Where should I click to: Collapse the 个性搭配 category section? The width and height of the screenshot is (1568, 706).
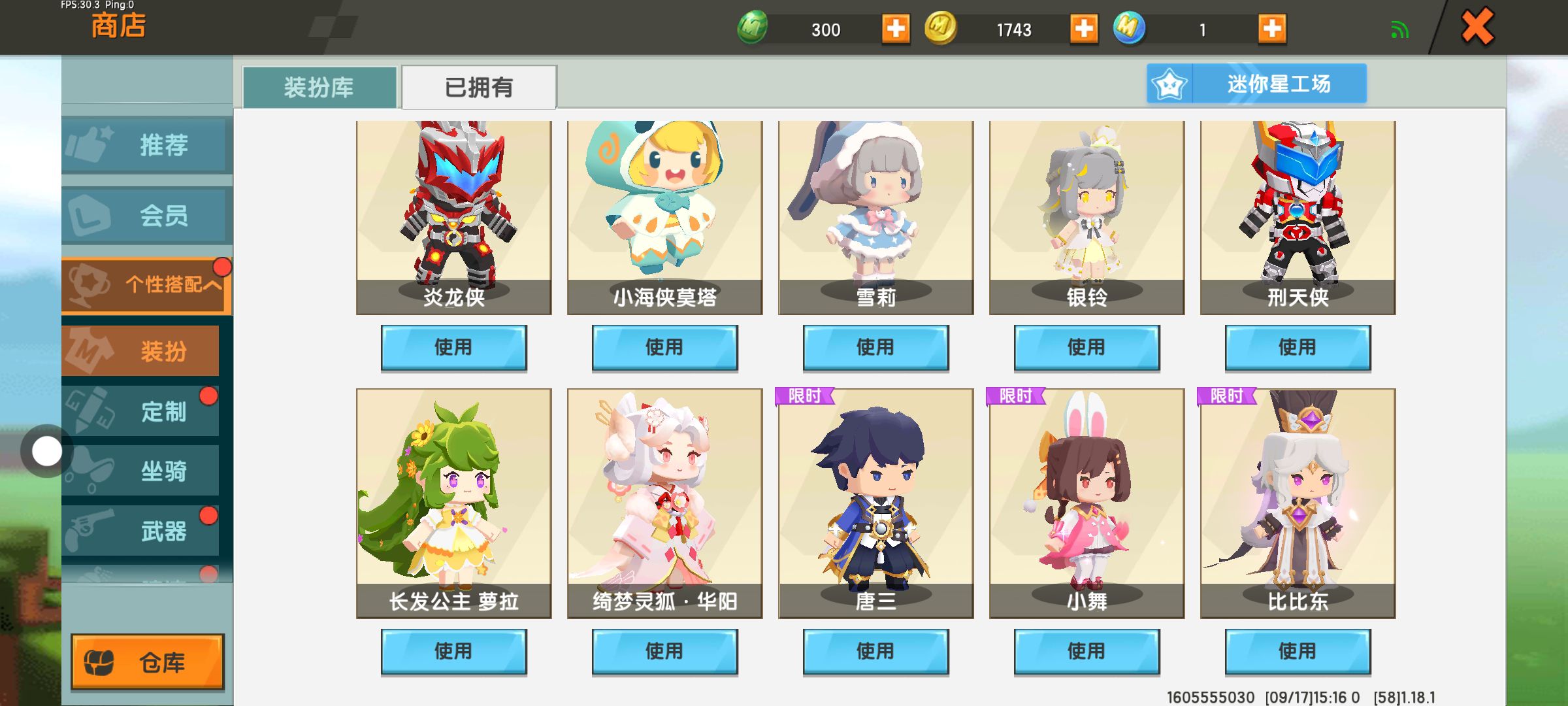[147, 285]
